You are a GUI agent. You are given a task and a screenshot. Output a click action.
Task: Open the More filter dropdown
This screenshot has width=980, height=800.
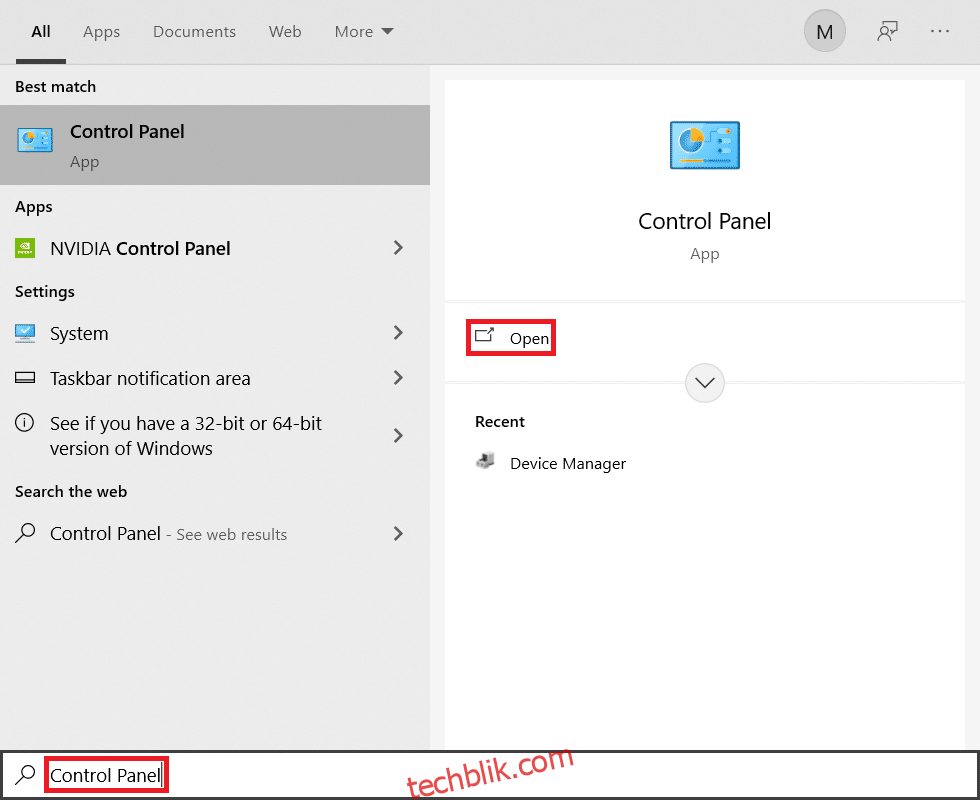(364, 31)
